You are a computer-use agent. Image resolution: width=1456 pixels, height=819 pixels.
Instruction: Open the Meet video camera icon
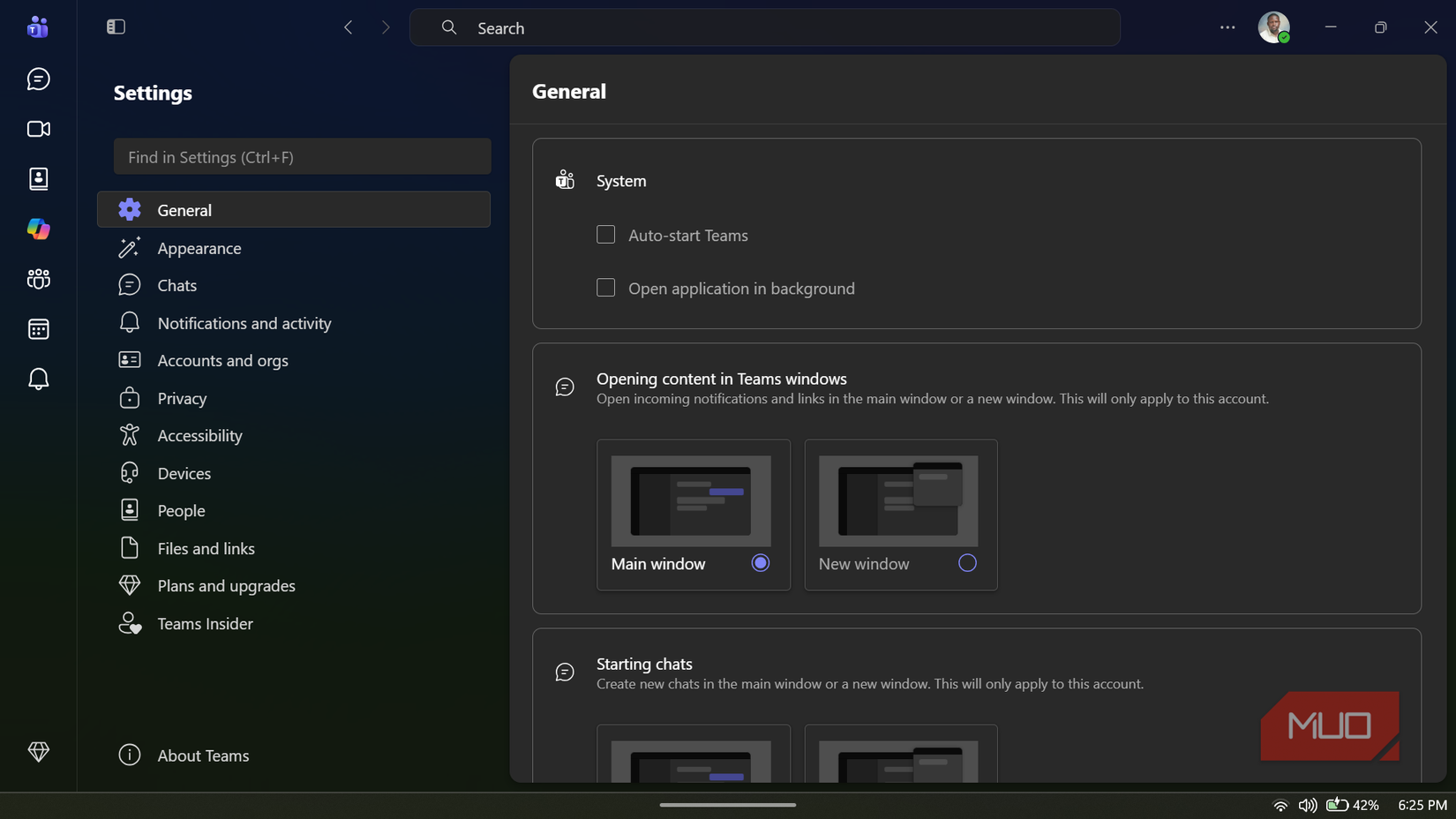(38, 129)
